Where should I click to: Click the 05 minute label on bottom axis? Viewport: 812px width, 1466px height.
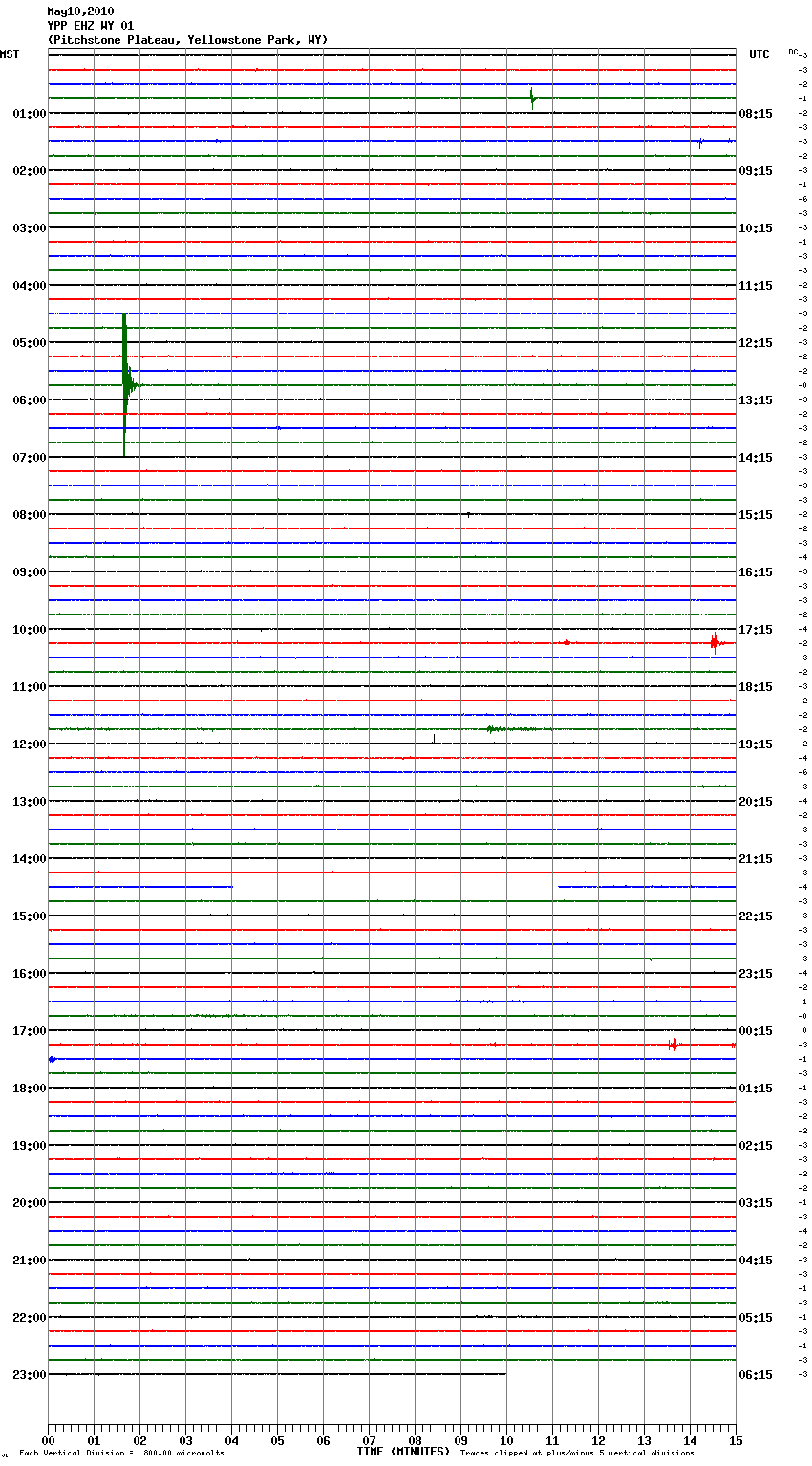(x=277, y=1440)
